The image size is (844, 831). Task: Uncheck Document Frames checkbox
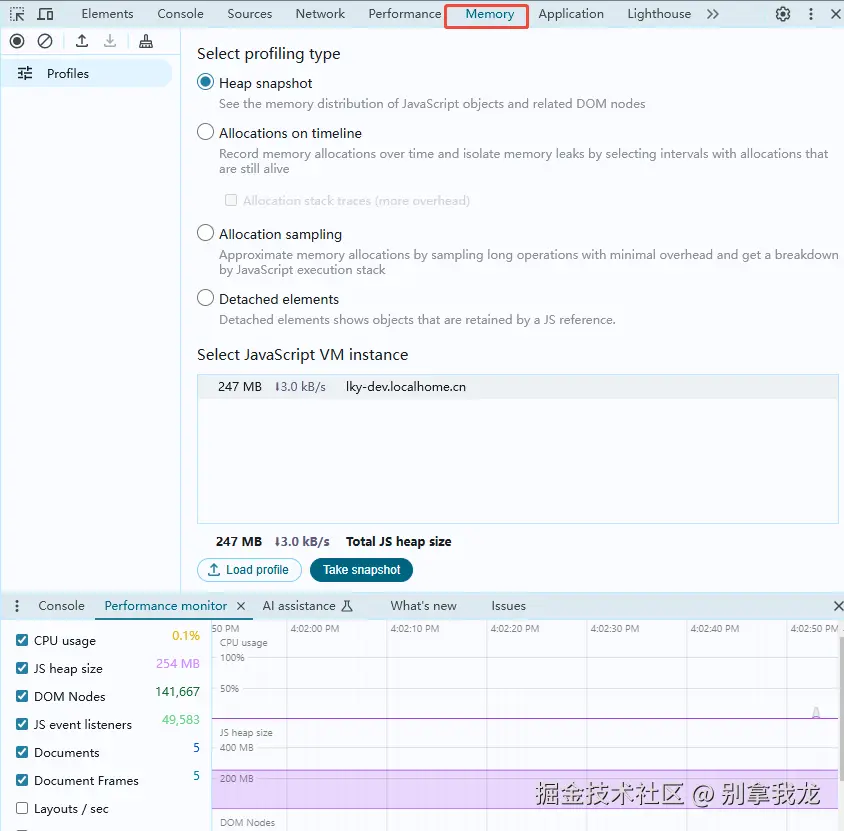tap(22, 780)
